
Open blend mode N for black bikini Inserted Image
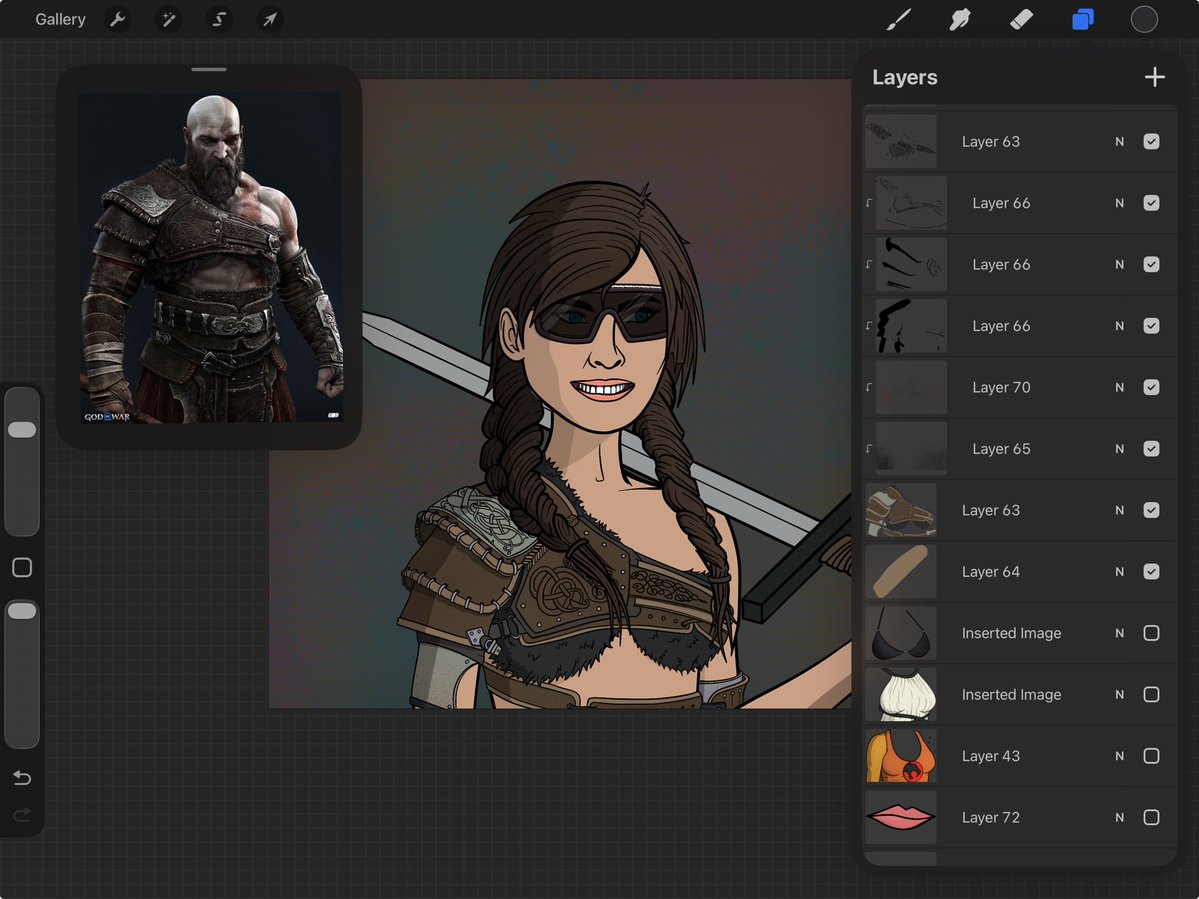pos(1119,633)
